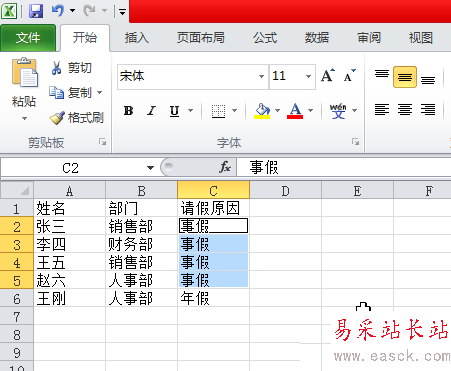Expand the font size dropdown
This screenshot has height=371, width=451.
coord(309,77)
